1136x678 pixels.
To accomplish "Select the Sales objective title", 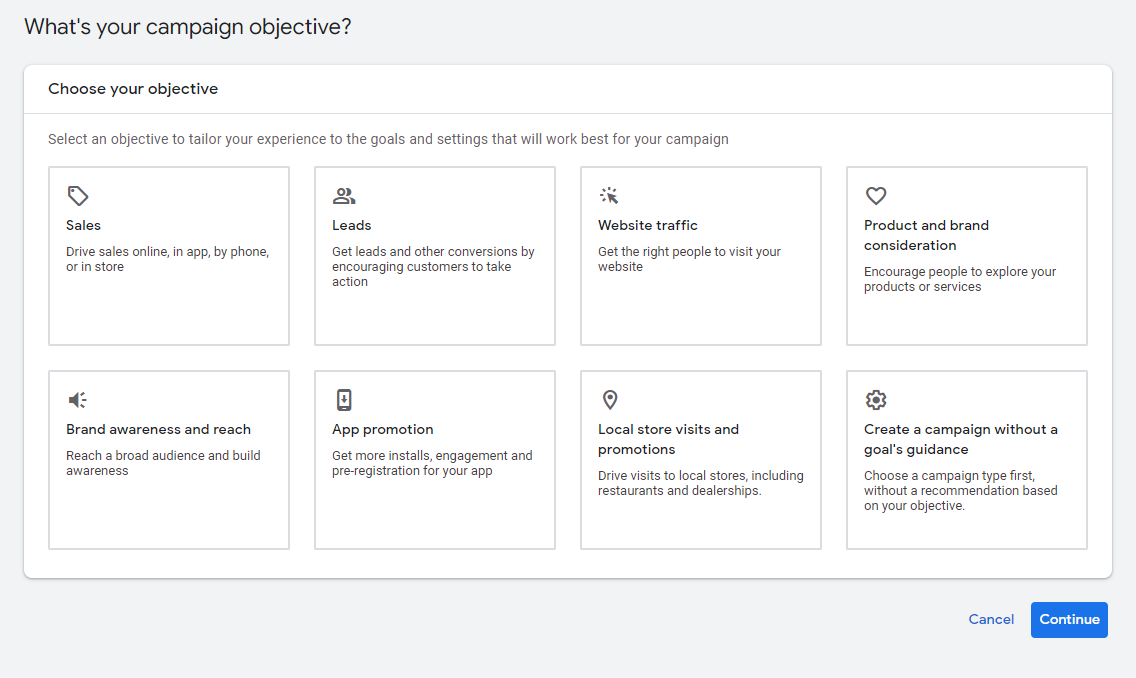I will tap(84, 226).
